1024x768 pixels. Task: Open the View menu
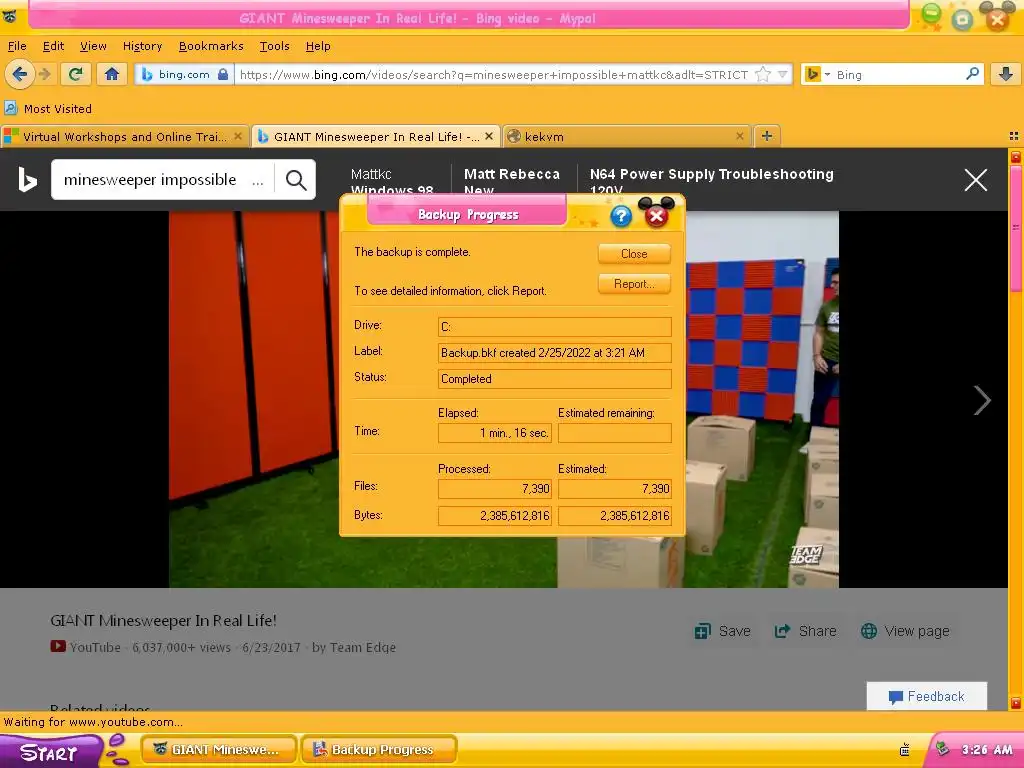click(93, 46)
